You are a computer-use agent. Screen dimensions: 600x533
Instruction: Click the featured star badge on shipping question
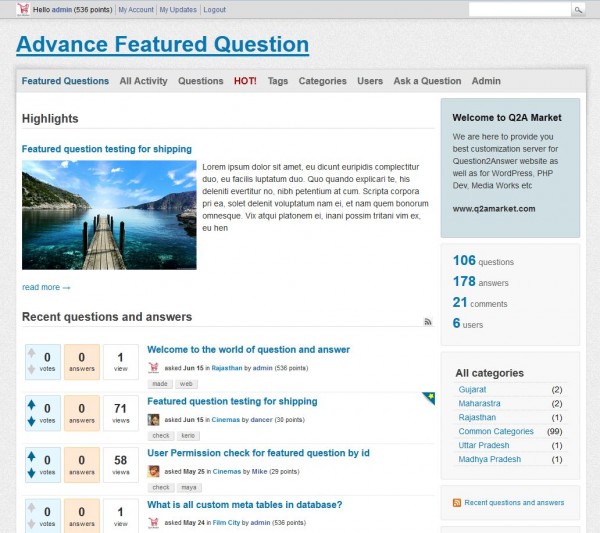pos(429,398)
